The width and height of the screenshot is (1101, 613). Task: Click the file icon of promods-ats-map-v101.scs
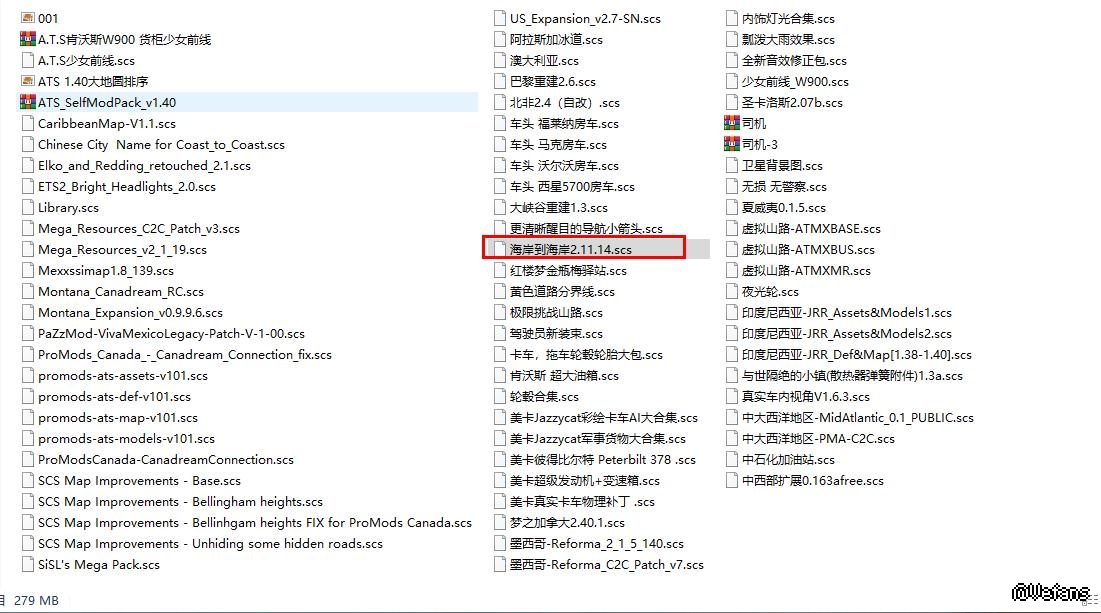28,418
